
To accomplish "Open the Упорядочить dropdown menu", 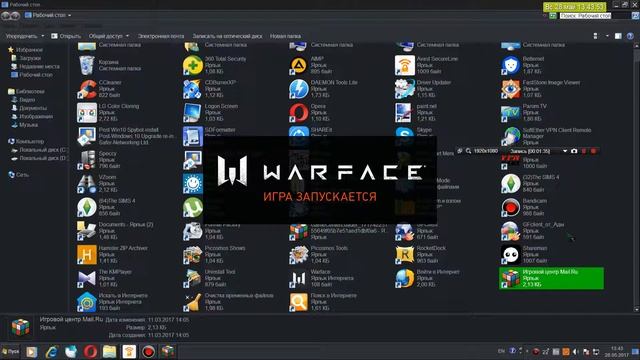I will coord(24,36).
